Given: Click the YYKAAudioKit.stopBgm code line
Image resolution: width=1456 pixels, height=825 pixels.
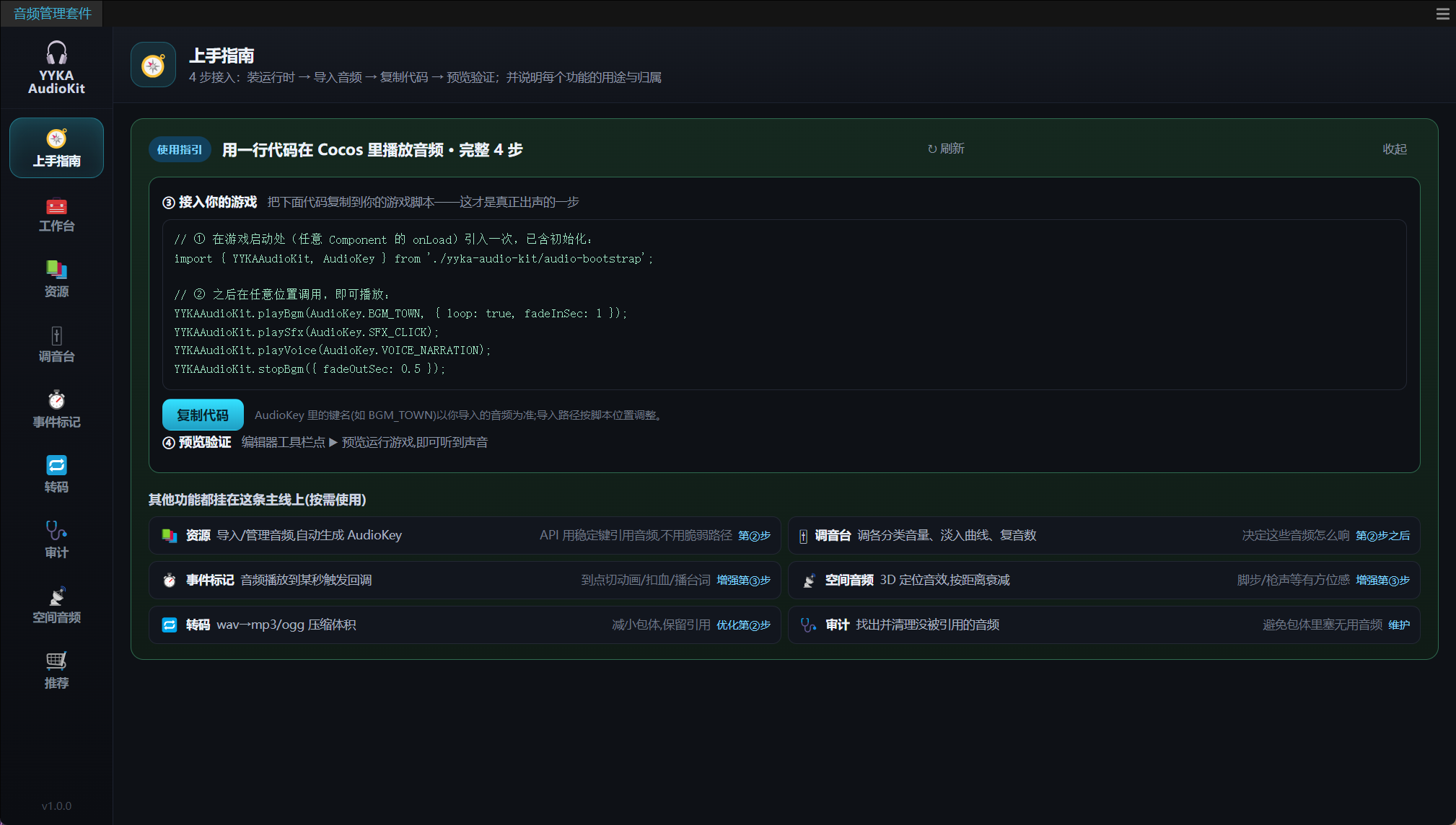Looking at the screenshot, I should coord(310,369).
